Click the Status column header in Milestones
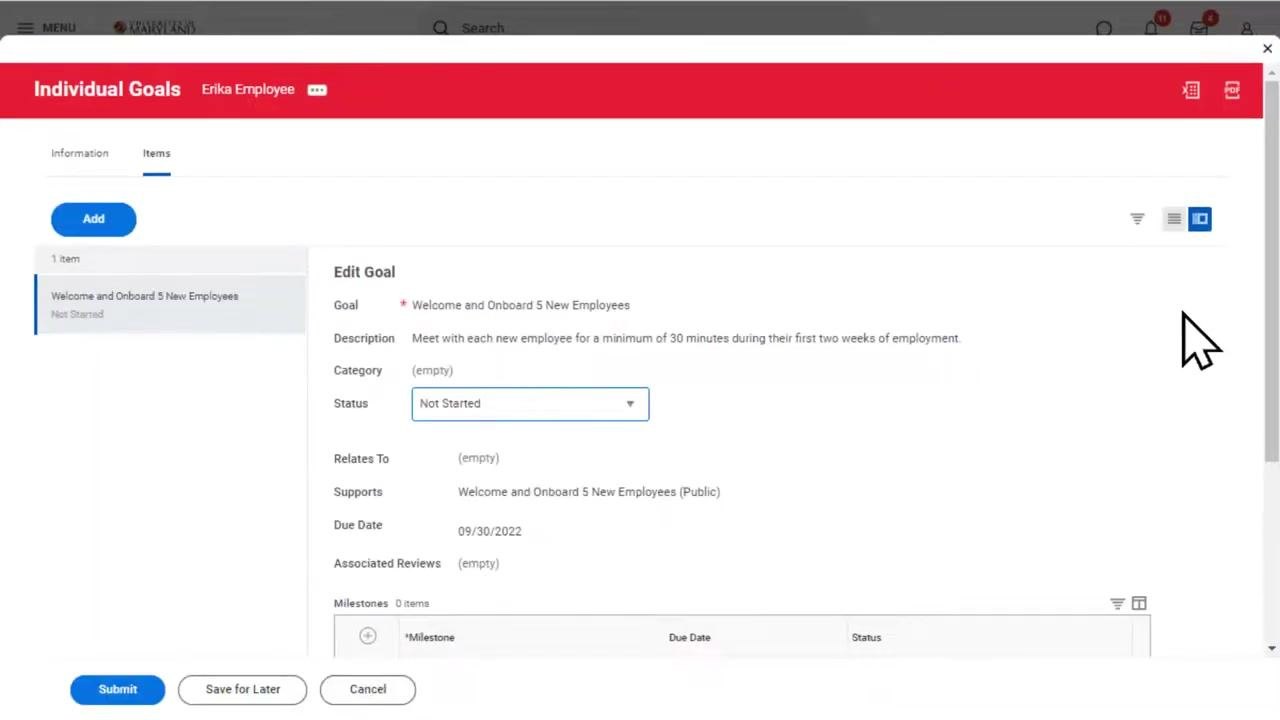Screen dimensions: 1280x720 pyautogui.click(x=866, y=637)
